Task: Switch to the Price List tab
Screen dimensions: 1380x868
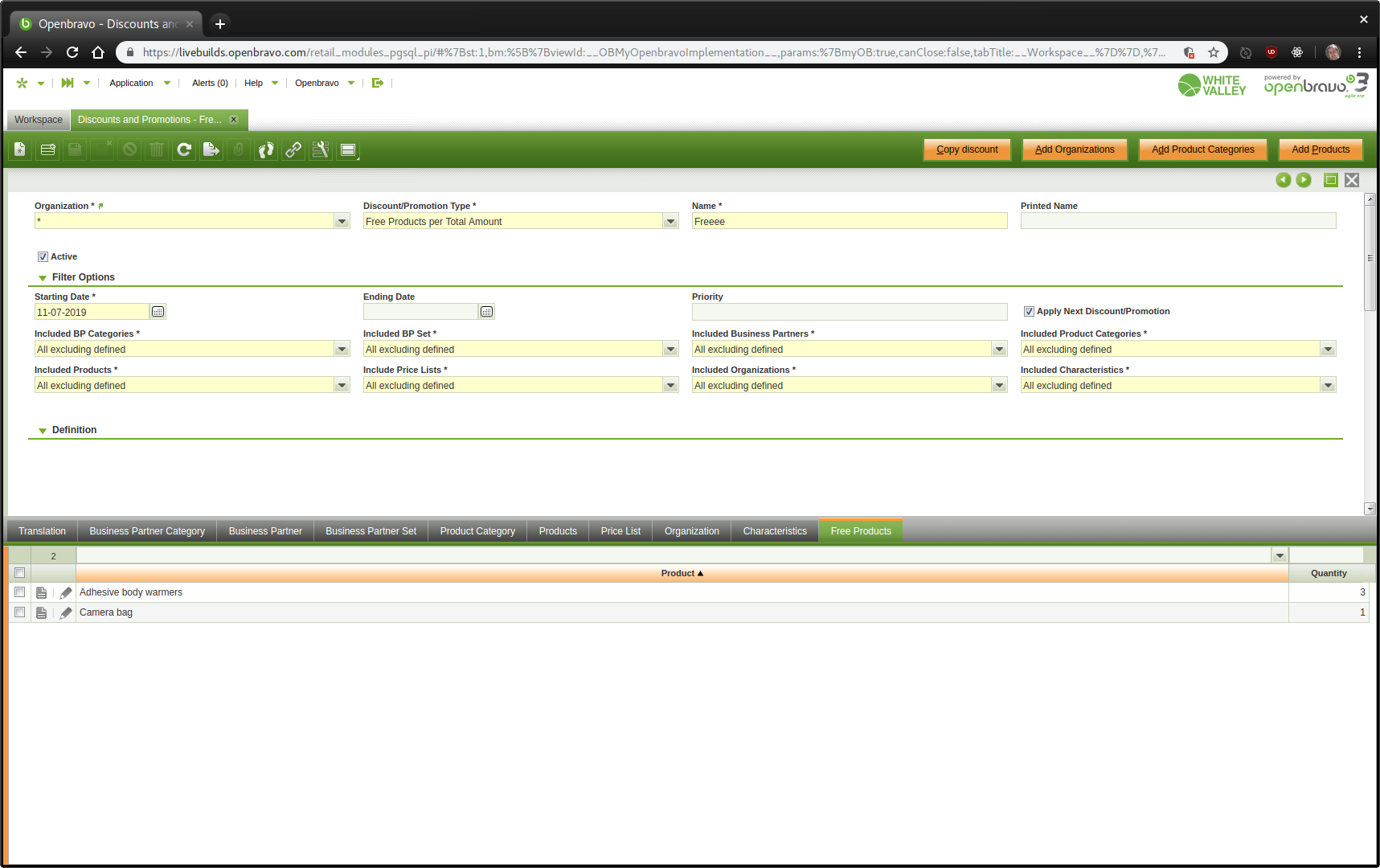Action: tap(620, 531)
